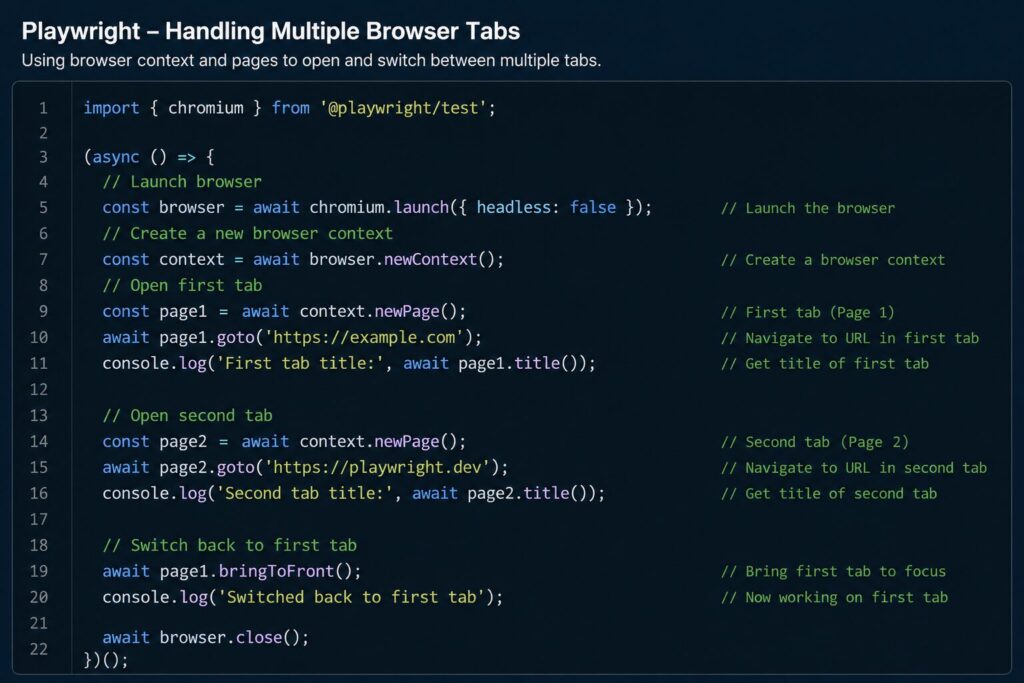The image size is (1024, 683).
Task: Click the trailing comment '// First tab (Page 1)'
Action: point(807,312)
